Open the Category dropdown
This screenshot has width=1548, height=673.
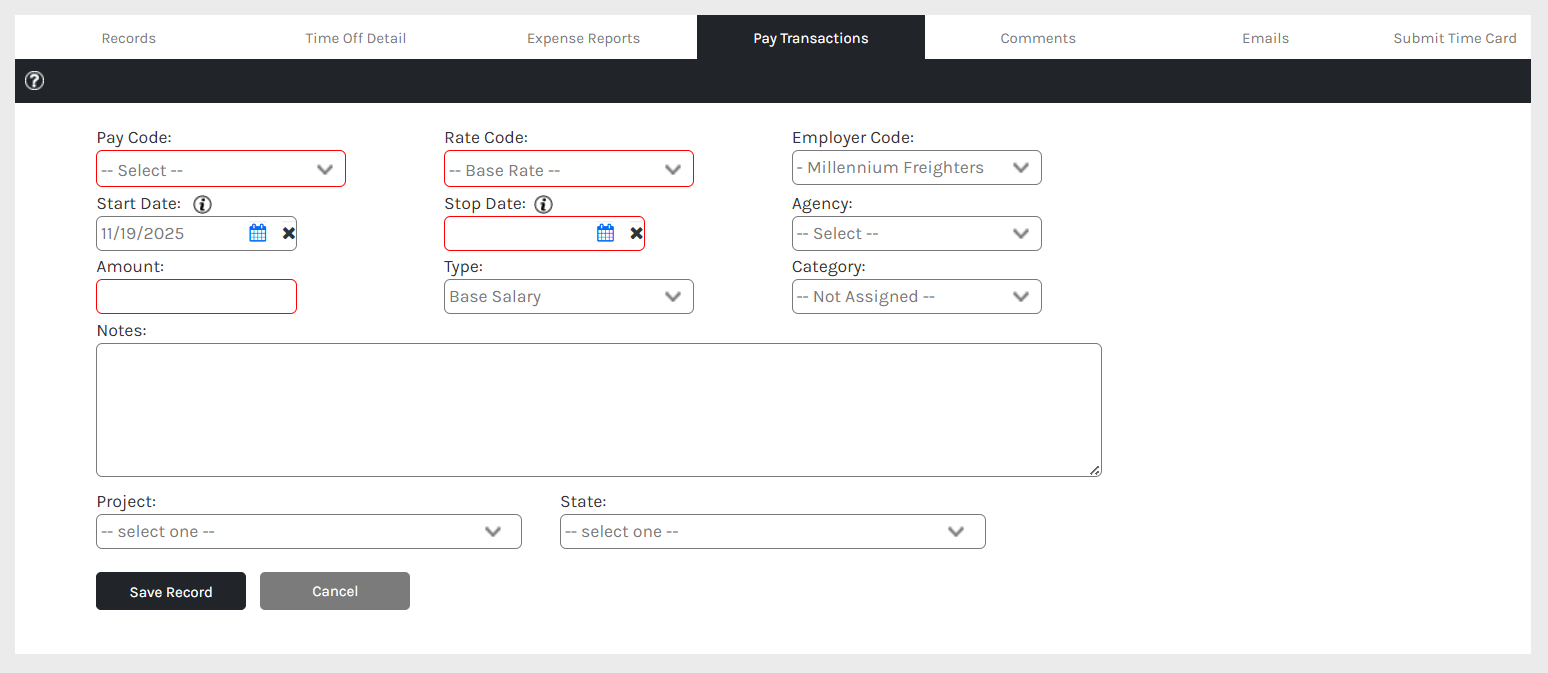coord(917,297)
